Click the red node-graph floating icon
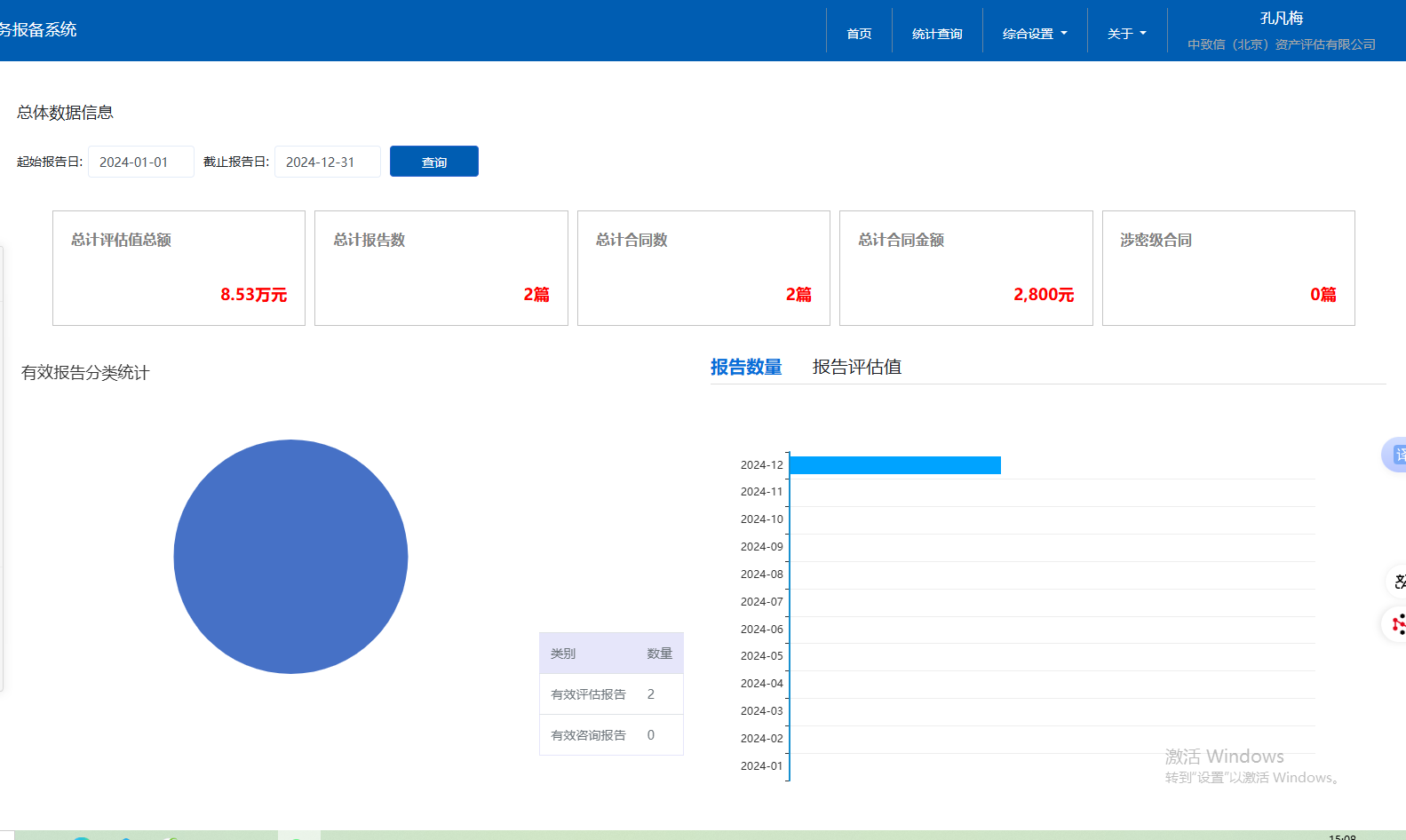The width and height of the screenshot is (1406, 840). pos(1396,624)
